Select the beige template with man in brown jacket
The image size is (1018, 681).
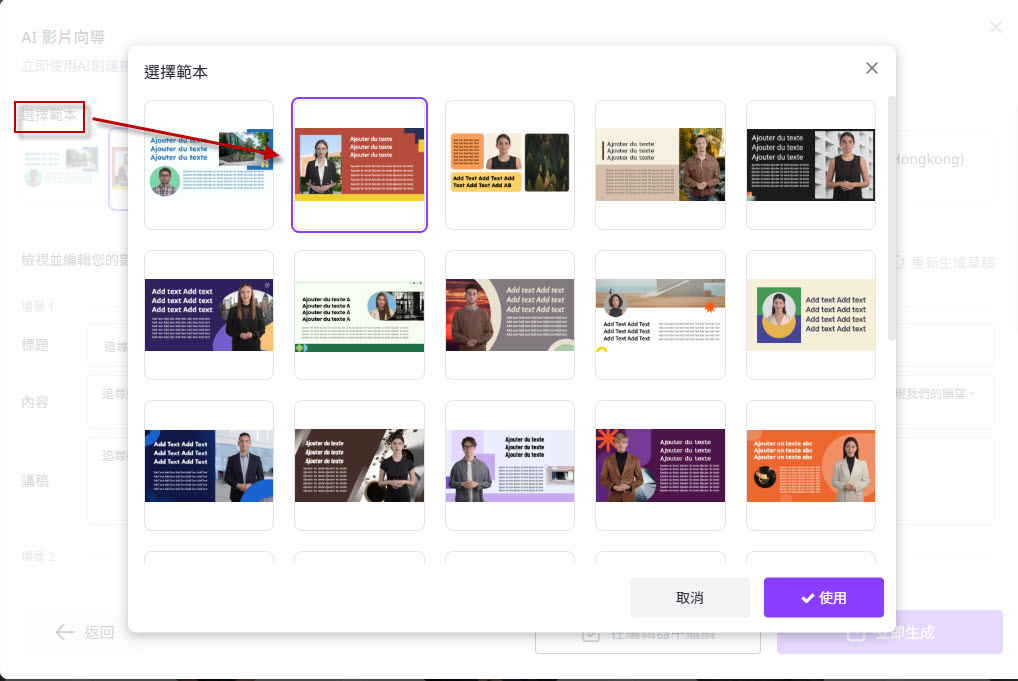point(660,165)
